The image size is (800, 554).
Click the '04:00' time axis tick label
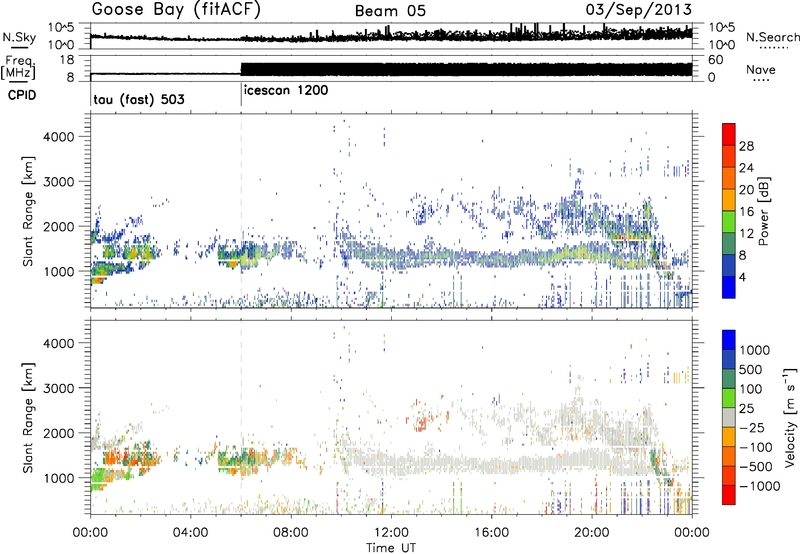[x=190, y=533]
